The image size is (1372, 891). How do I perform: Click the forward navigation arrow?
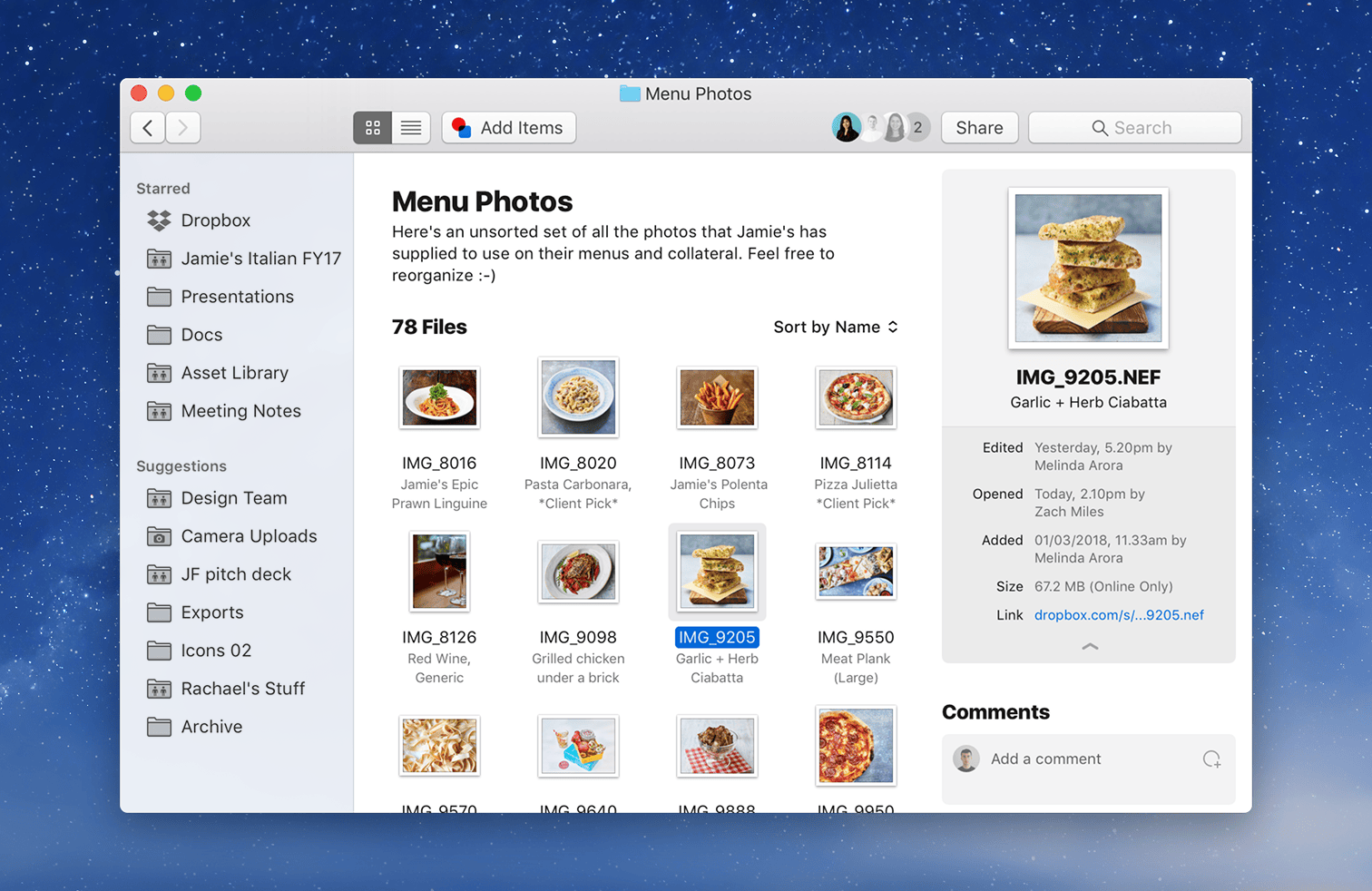(x=183, y=128)
